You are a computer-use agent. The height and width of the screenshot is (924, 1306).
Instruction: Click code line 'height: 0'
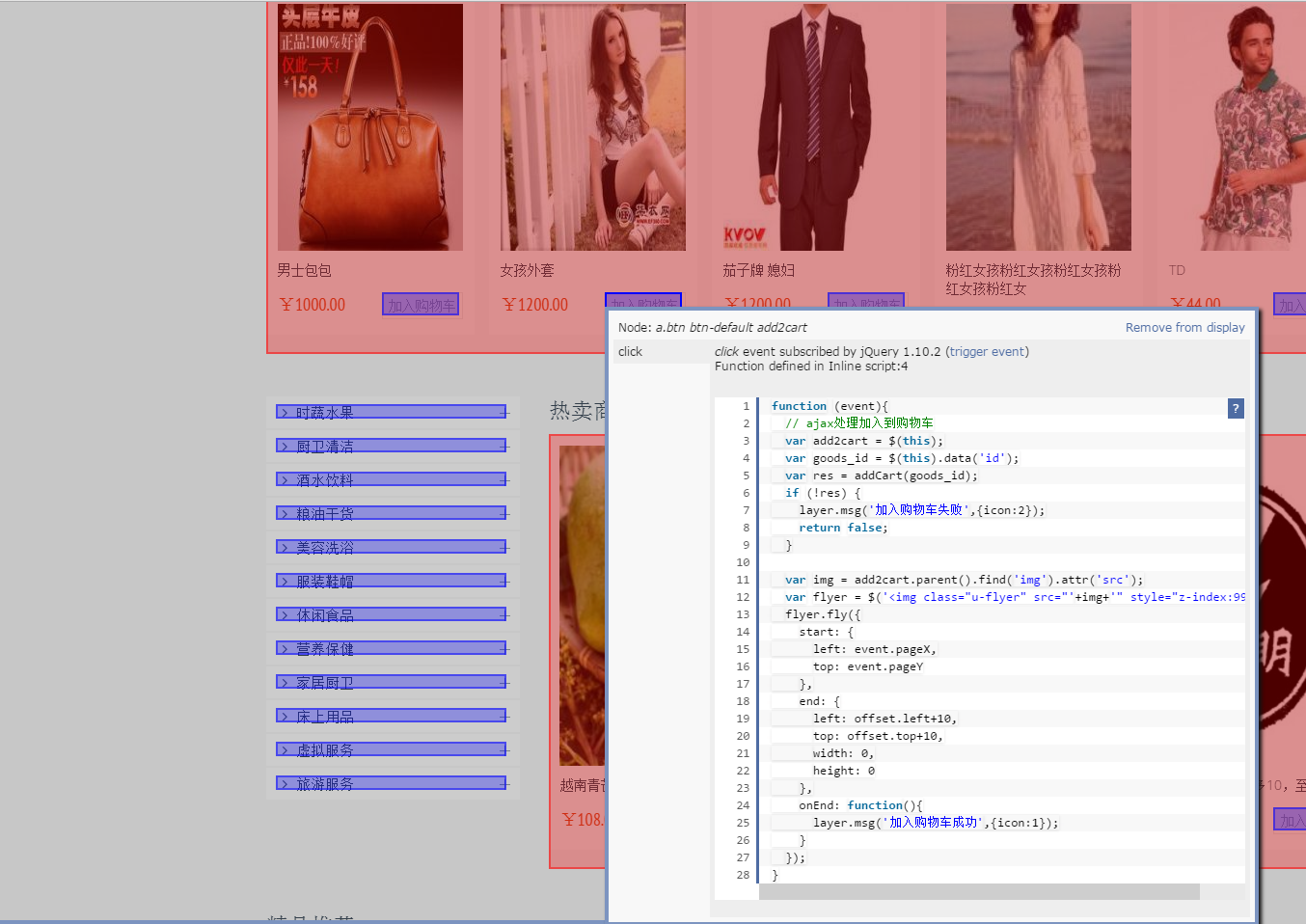[x=844, y=771]
